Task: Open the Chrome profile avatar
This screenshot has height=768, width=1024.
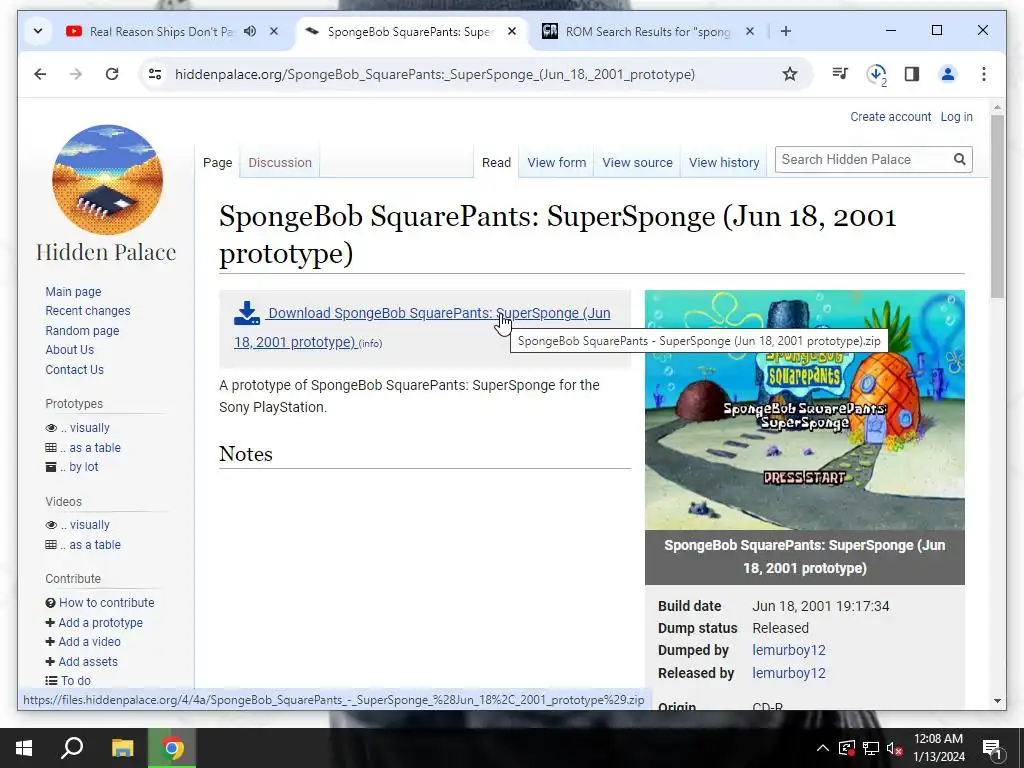Action: (948, 74)
